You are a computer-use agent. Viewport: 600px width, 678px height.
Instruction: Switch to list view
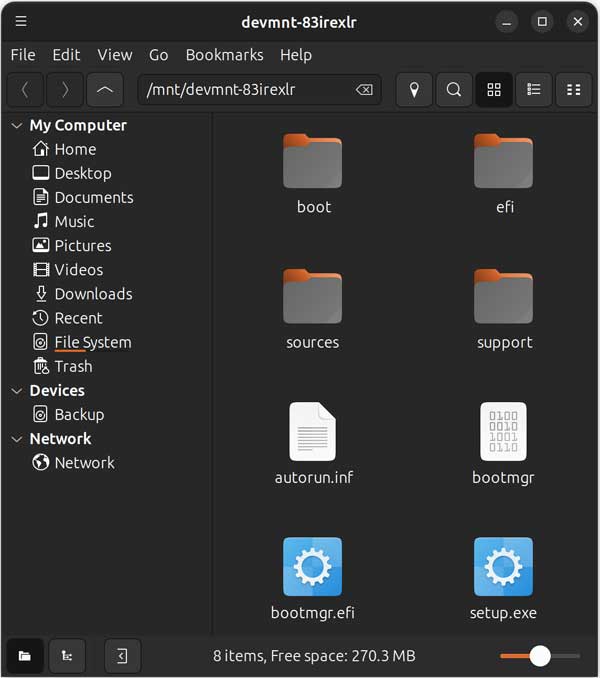tap(534, 90)
